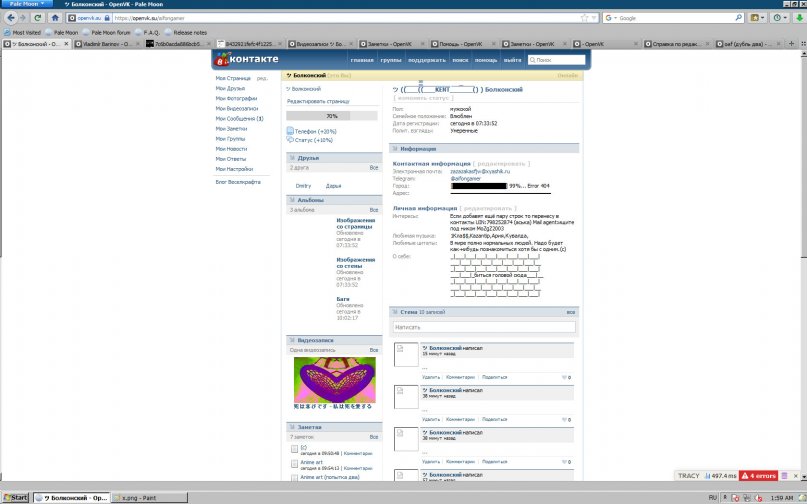807x504 pixels.
Task: Click the Телефон (+20%) suggestion
Action: point(311,131)
